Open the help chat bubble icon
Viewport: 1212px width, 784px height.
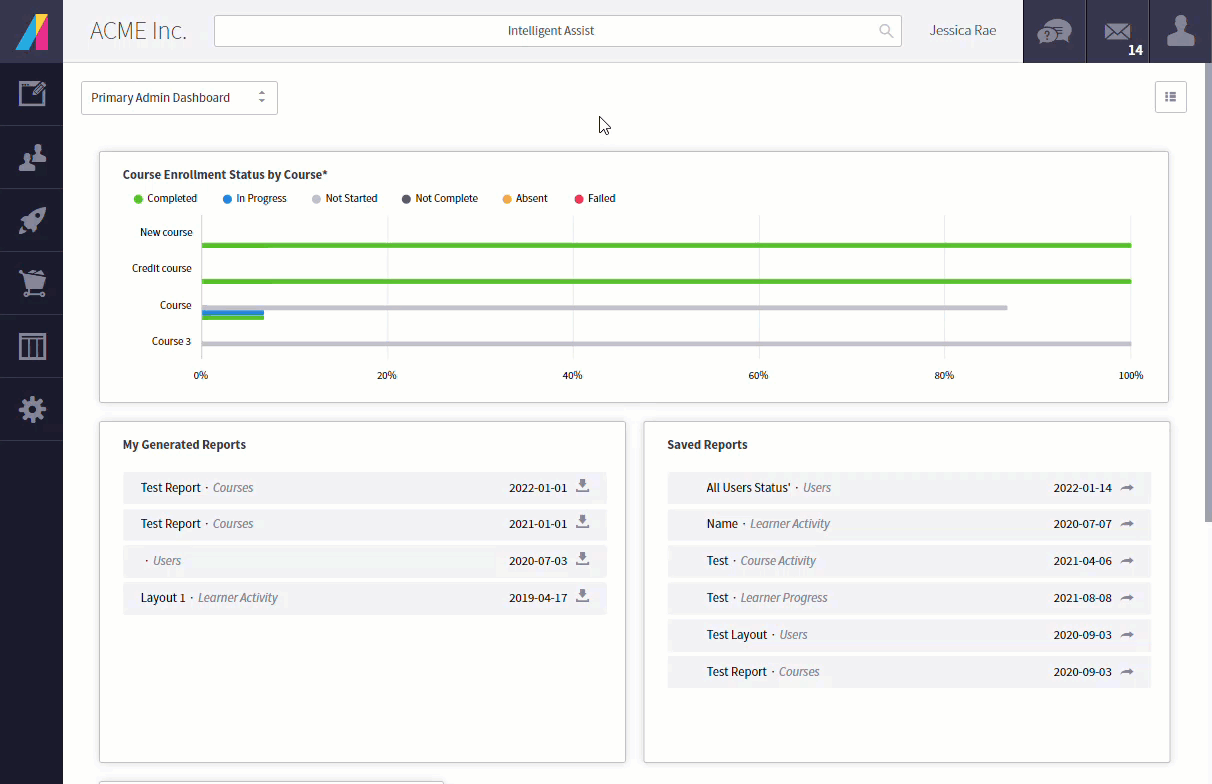[1054, 32]
